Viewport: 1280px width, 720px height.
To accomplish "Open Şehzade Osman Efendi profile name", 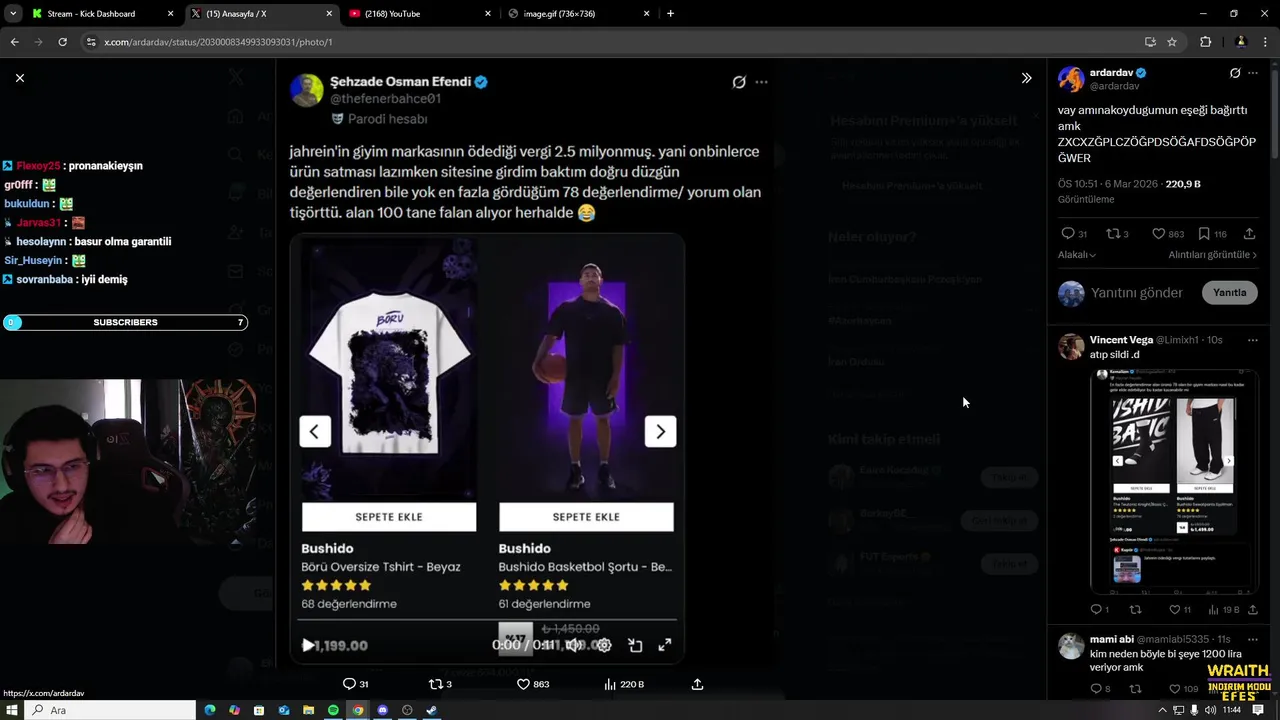I will coord(400,81).
